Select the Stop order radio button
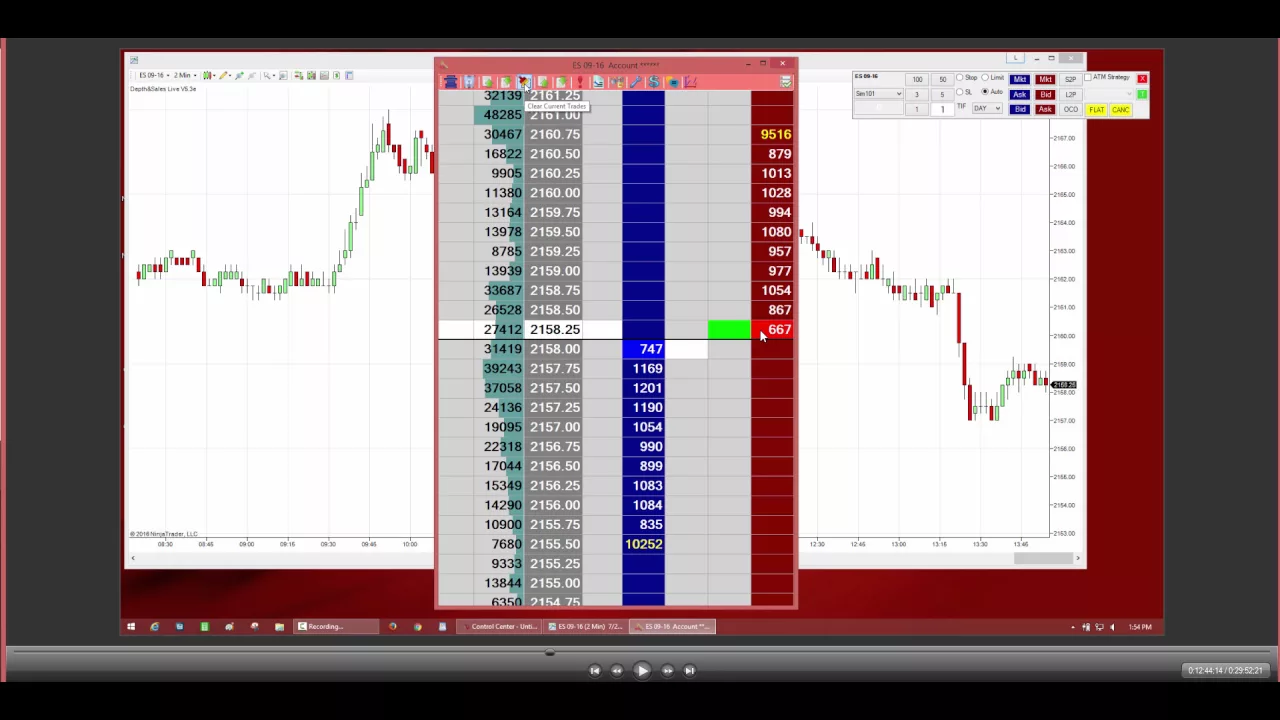The image size is (1280, 720). point(960,77)
